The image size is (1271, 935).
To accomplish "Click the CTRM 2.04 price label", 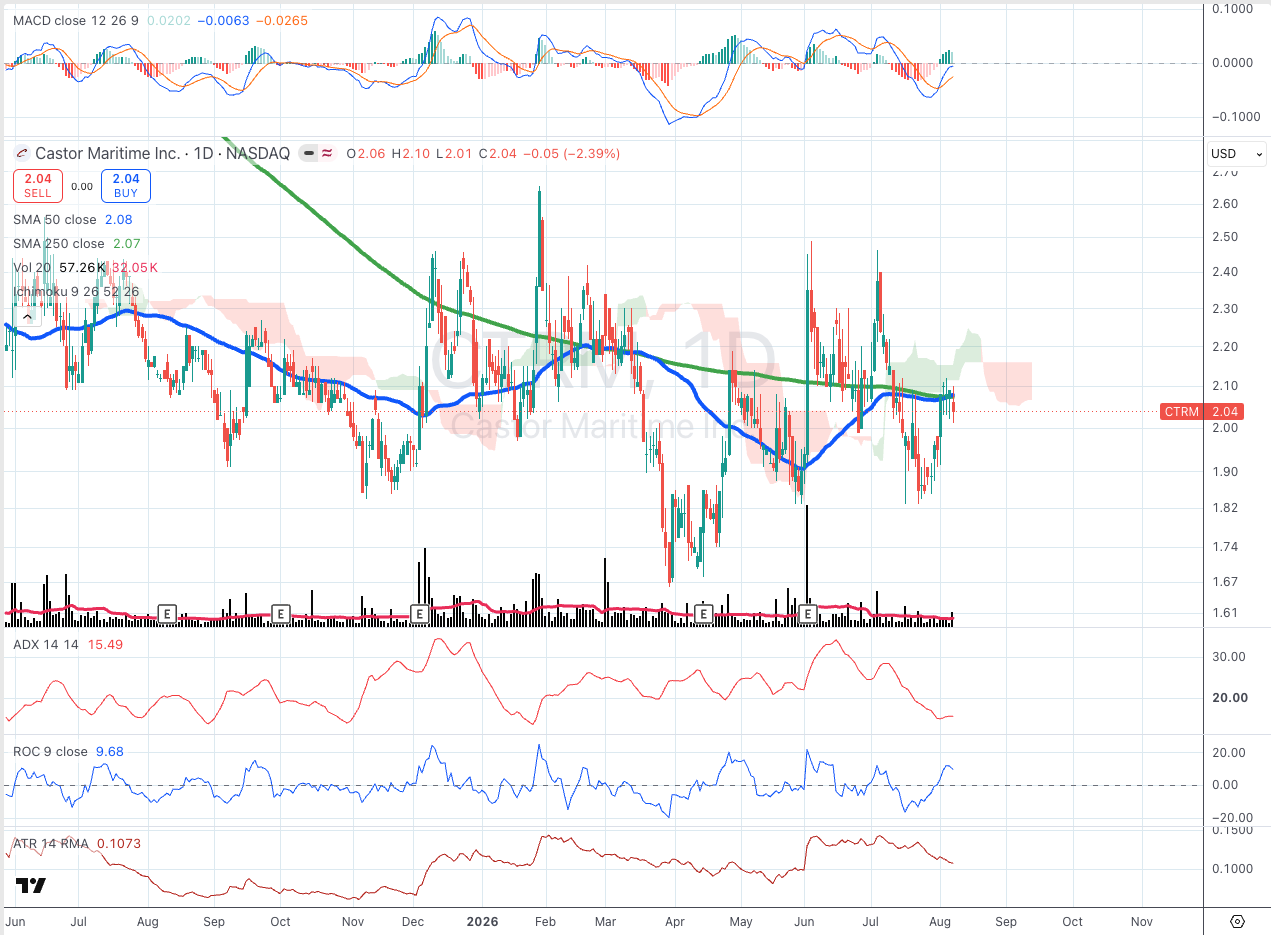I will click(1200, 411).
